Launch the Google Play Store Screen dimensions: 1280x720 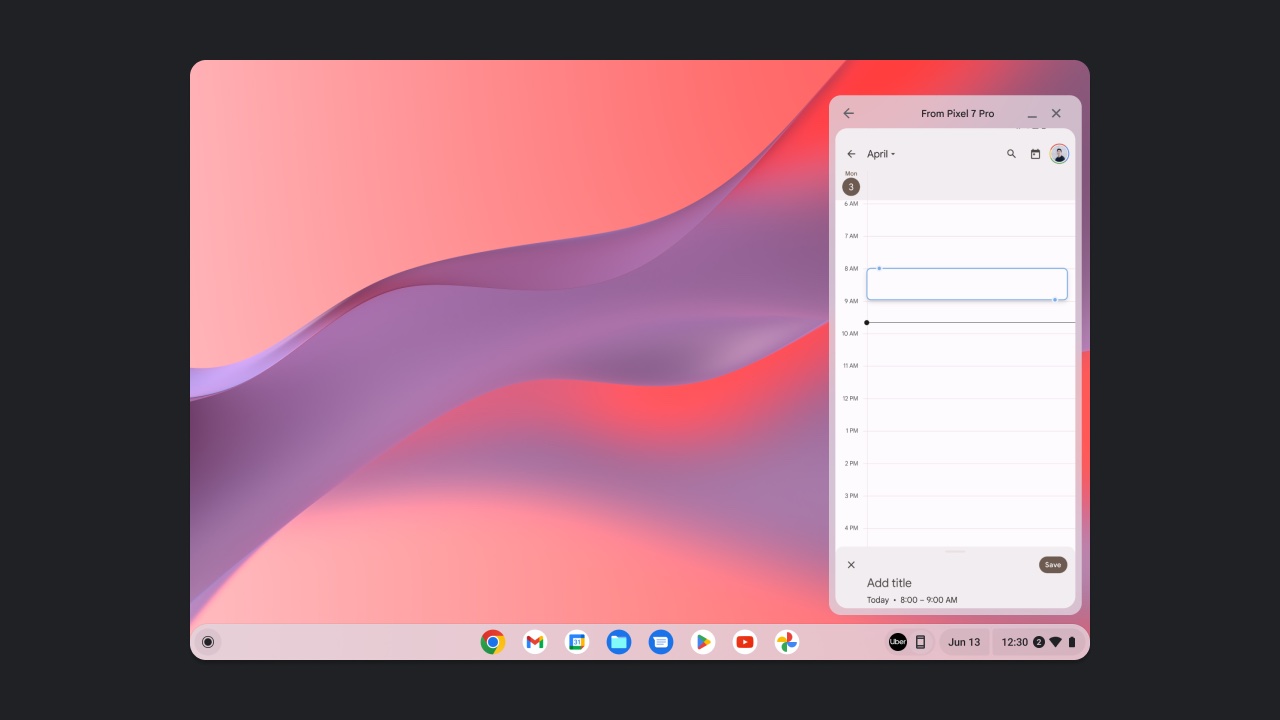click(x=703, y=642)
